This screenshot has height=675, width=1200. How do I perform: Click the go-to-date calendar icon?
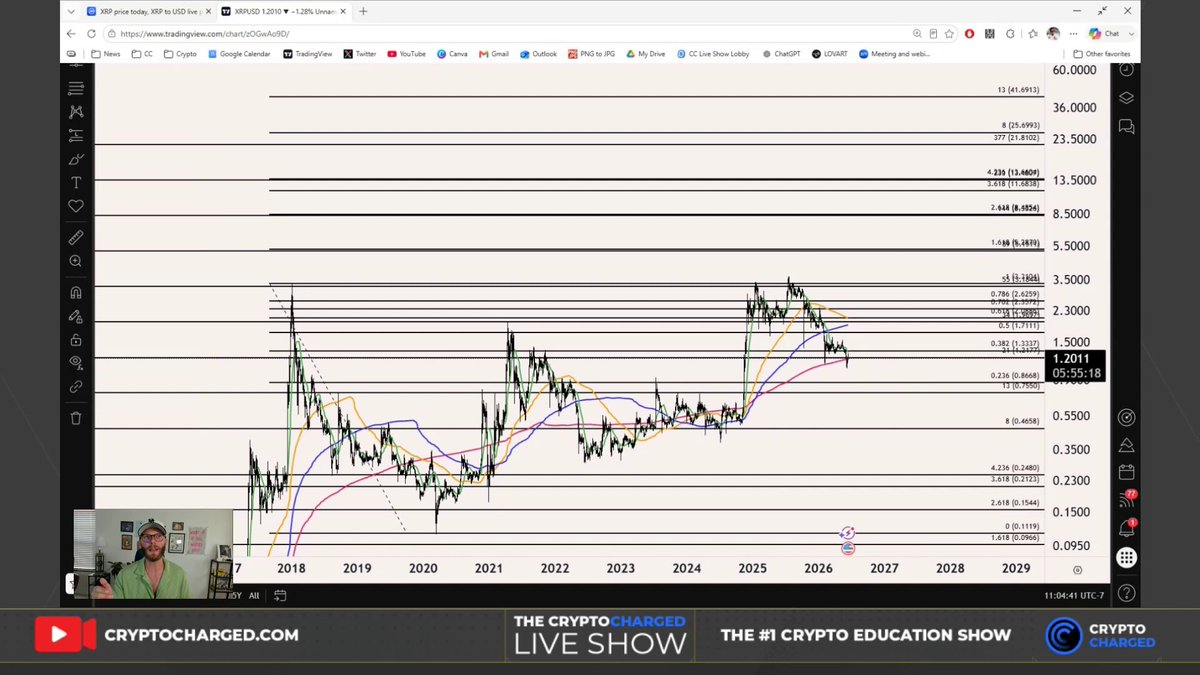[x=281, y=595]
